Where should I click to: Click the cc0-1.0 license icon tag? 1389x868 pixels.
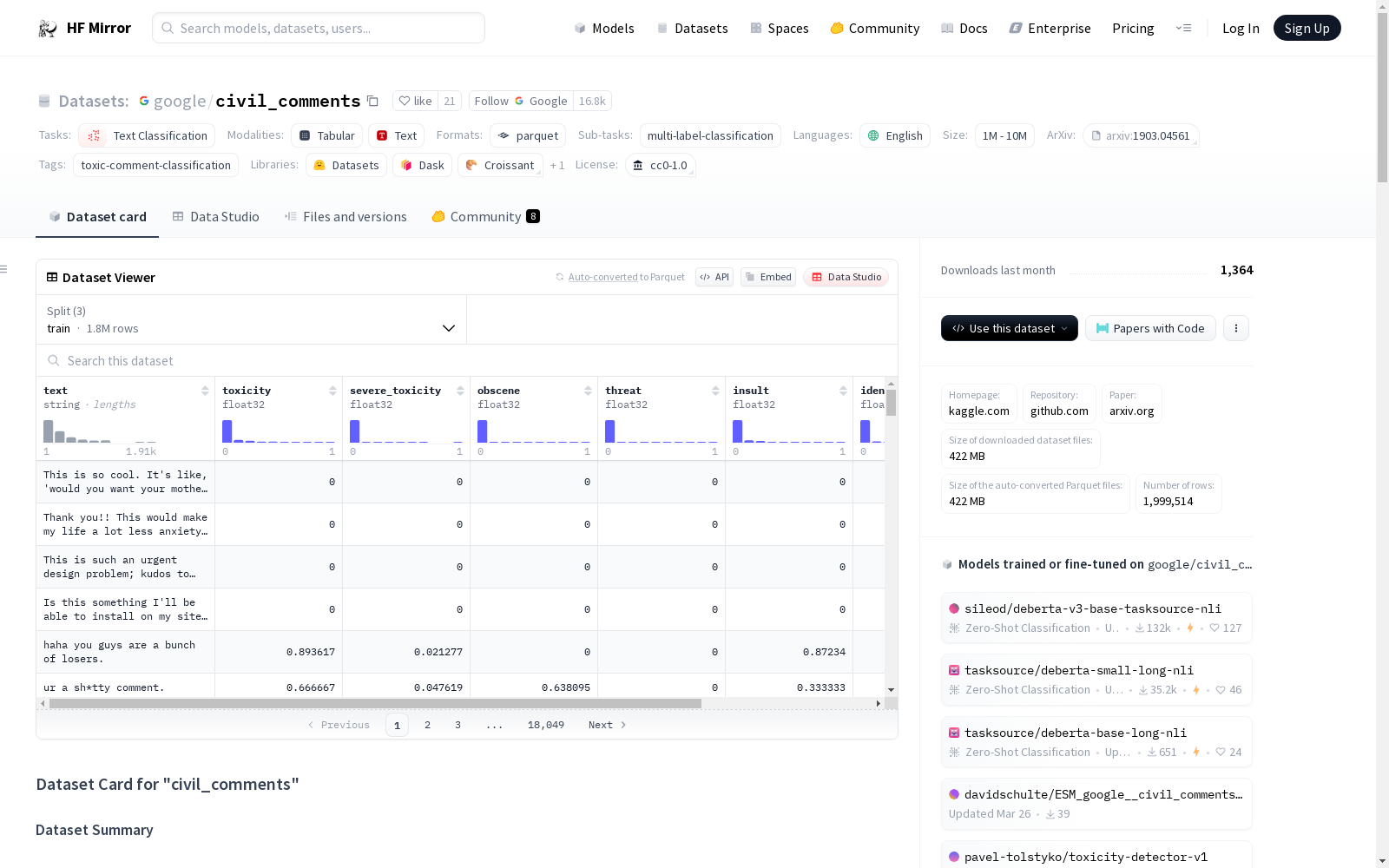(661, 165)
